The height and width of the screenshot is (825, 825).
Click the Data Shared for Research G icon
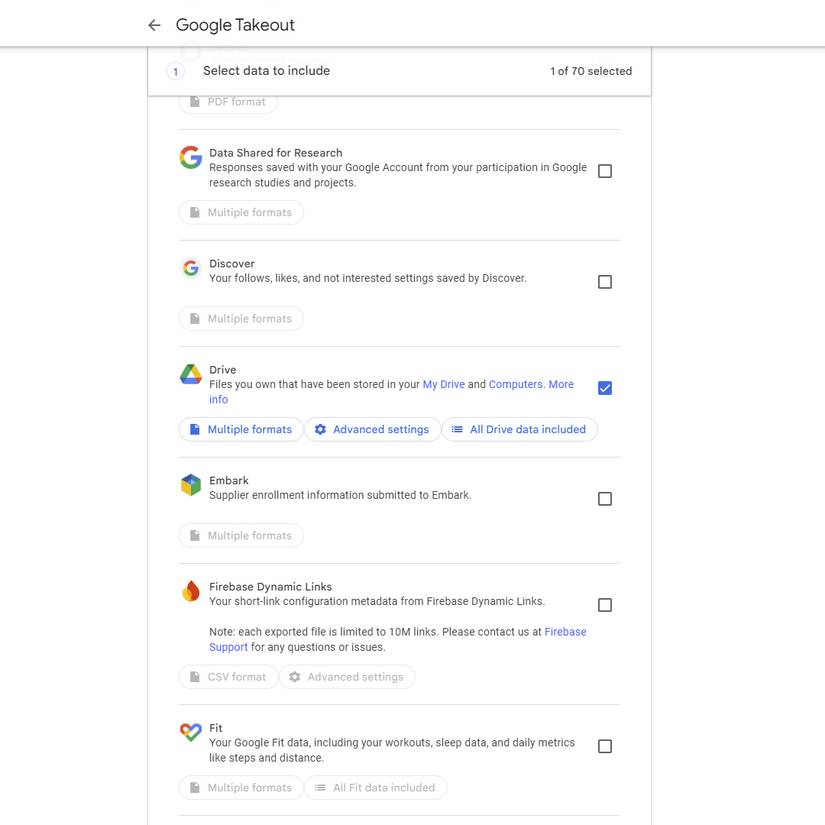coord(191,157)
